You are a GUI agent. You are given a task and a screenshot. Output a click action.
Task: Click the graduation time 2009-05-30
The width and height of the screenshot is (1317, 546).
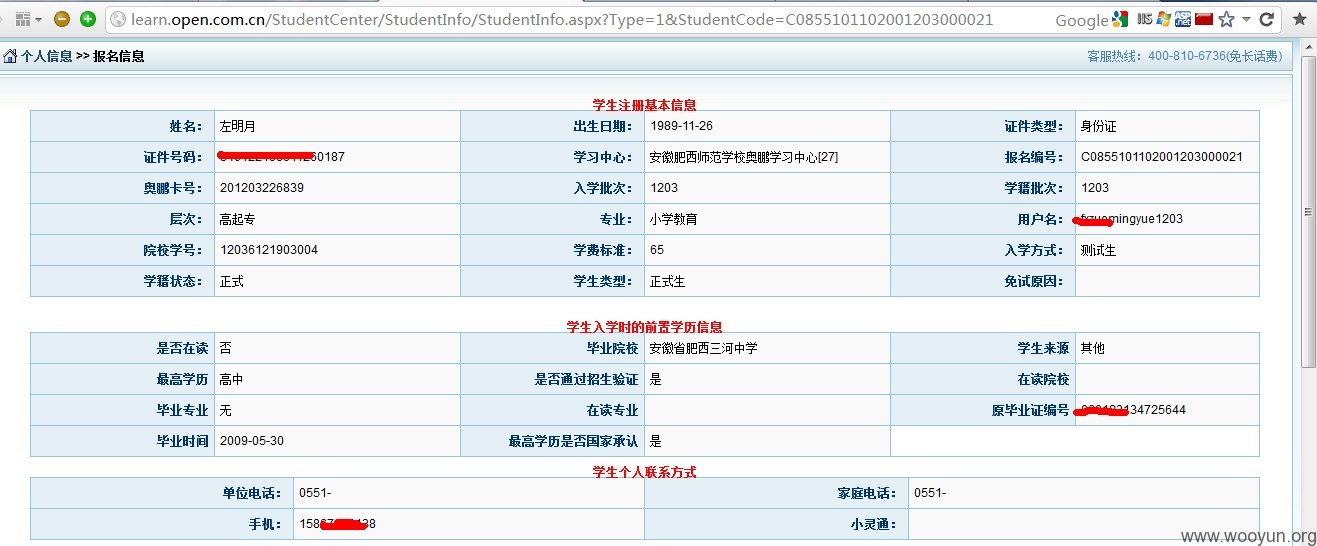251,441
